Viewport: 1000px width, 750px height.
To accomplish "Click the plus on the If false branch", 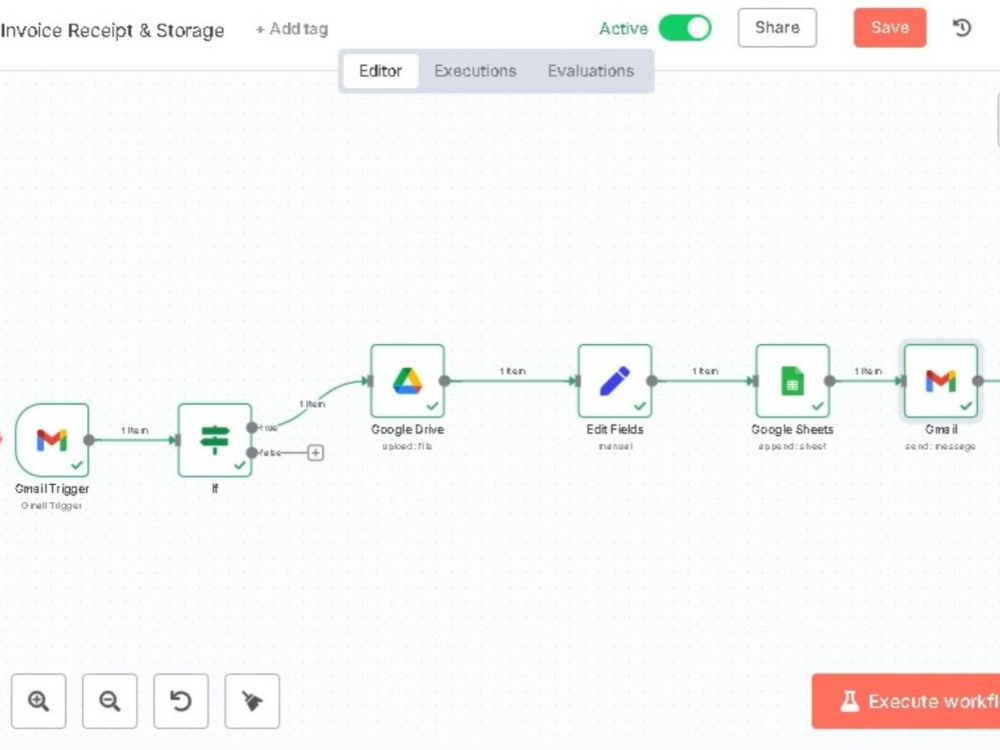I will [315, 453].
